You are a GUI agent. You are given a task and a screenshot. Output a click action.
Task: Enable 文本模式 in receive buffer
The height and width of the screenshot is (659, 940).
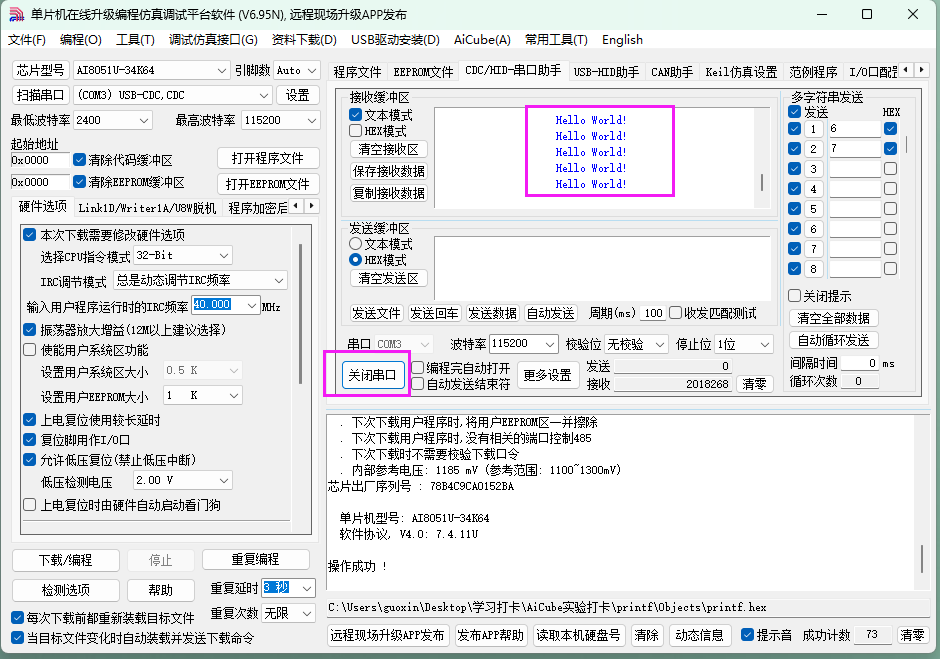[x=355, y=115]
